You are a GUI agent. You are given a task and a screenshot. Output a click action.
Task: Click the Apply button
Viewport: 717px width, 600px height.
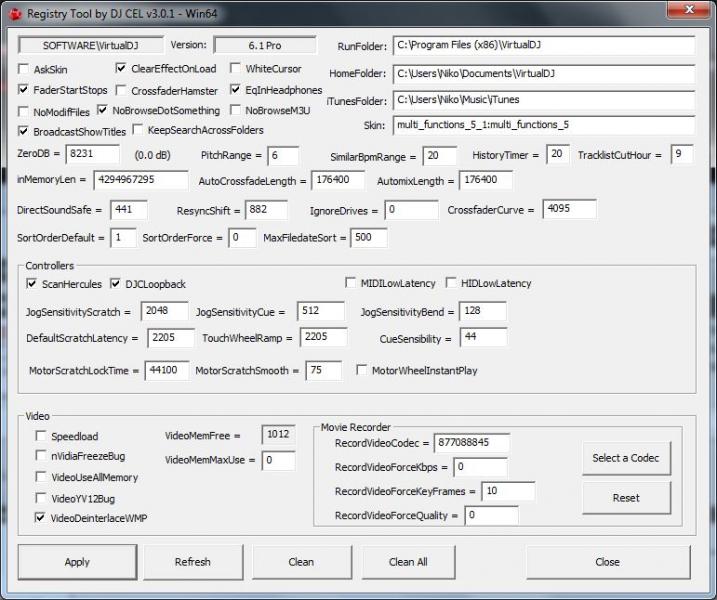click(x=77, y=562)
